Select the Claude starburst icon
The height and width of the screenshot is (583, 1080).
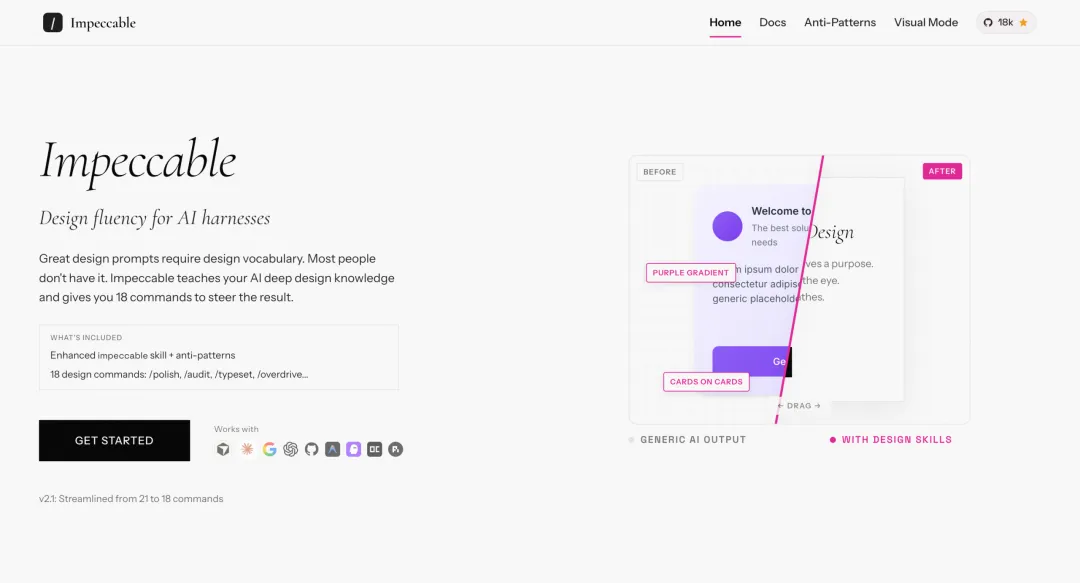point(247,449)
